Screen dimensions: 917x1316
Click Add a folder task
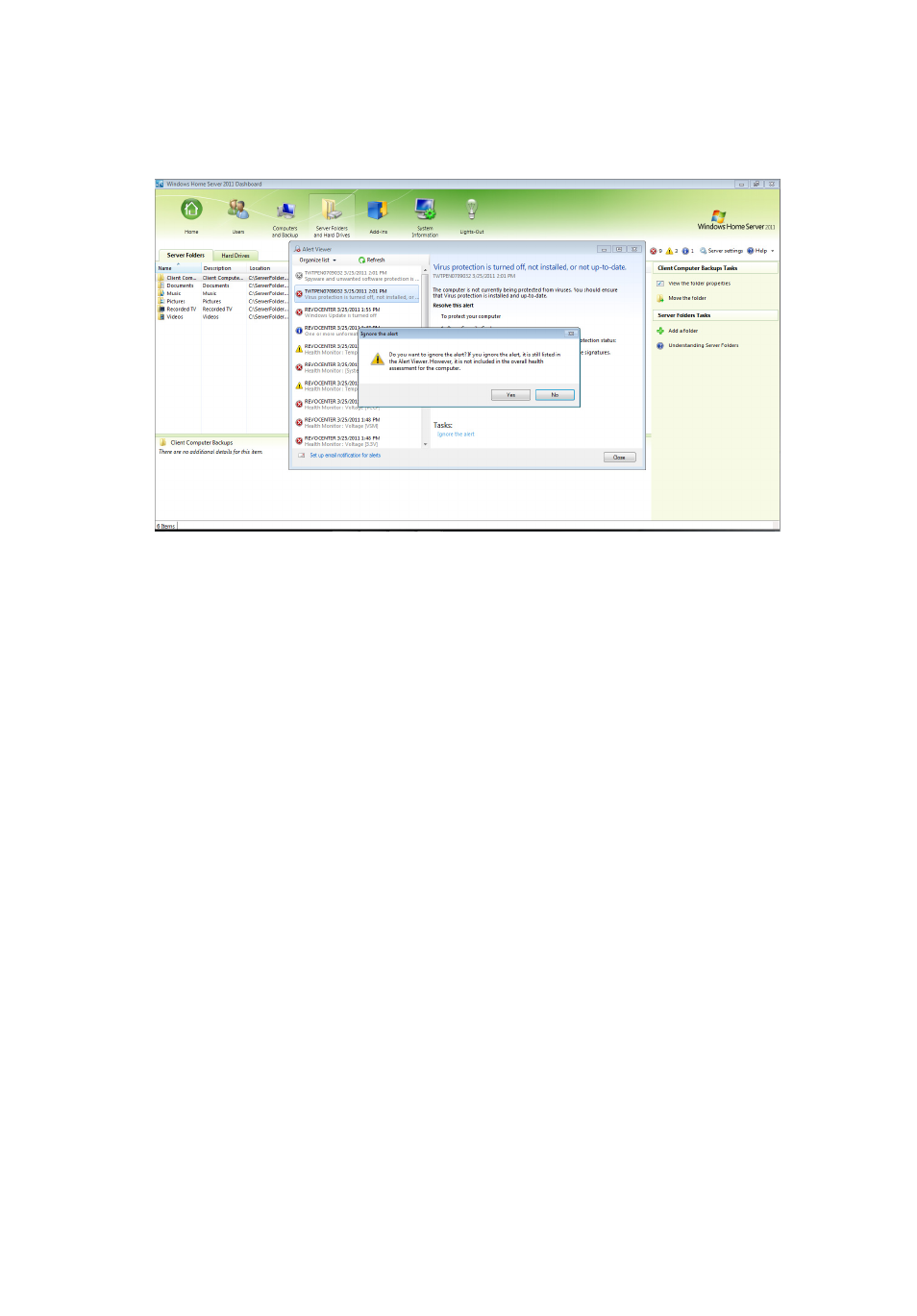pos(683,331)
